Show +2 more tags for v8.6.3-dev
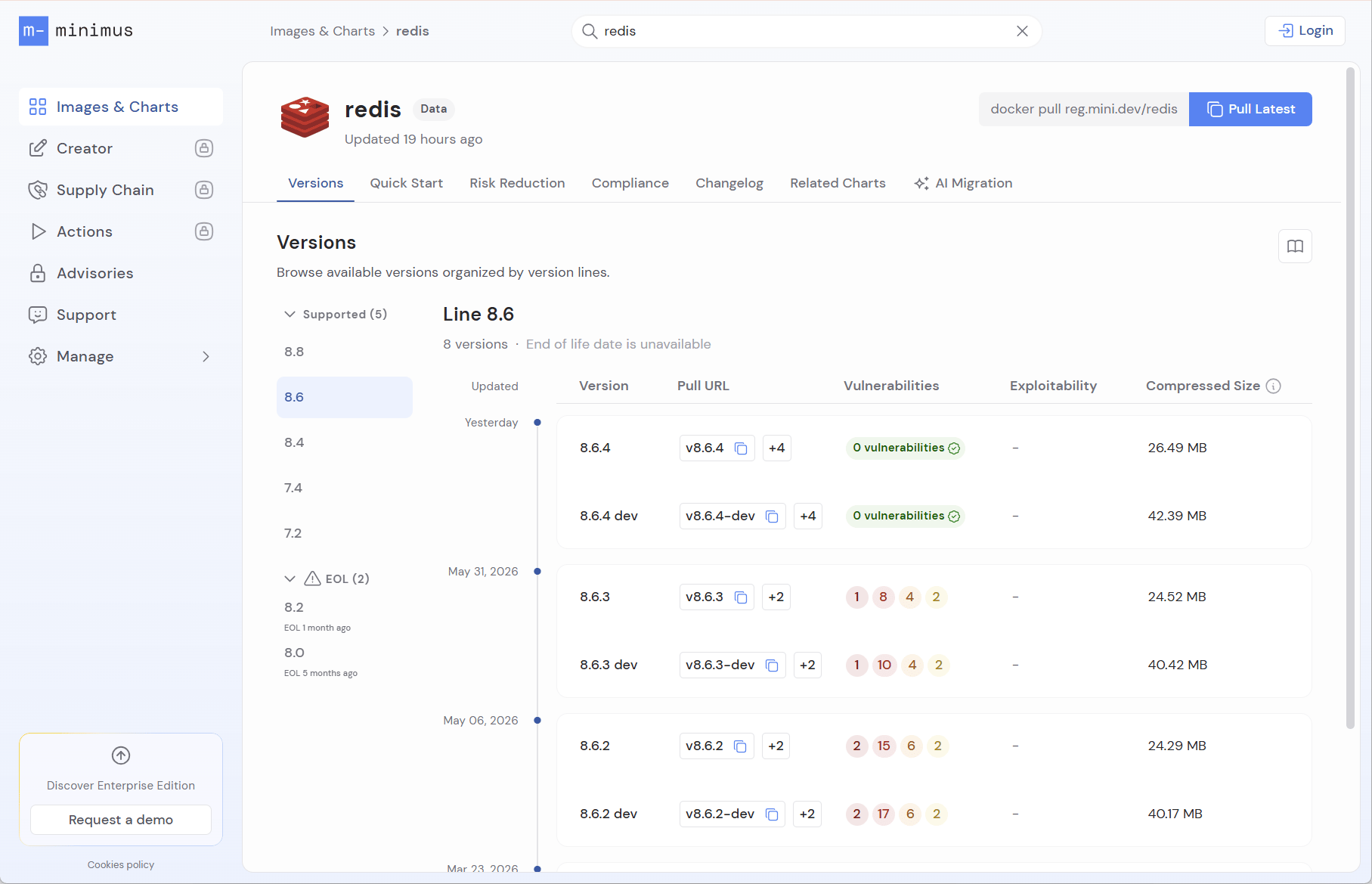Viewport: 1372px width, 884px height. click(x=807, y=665)
